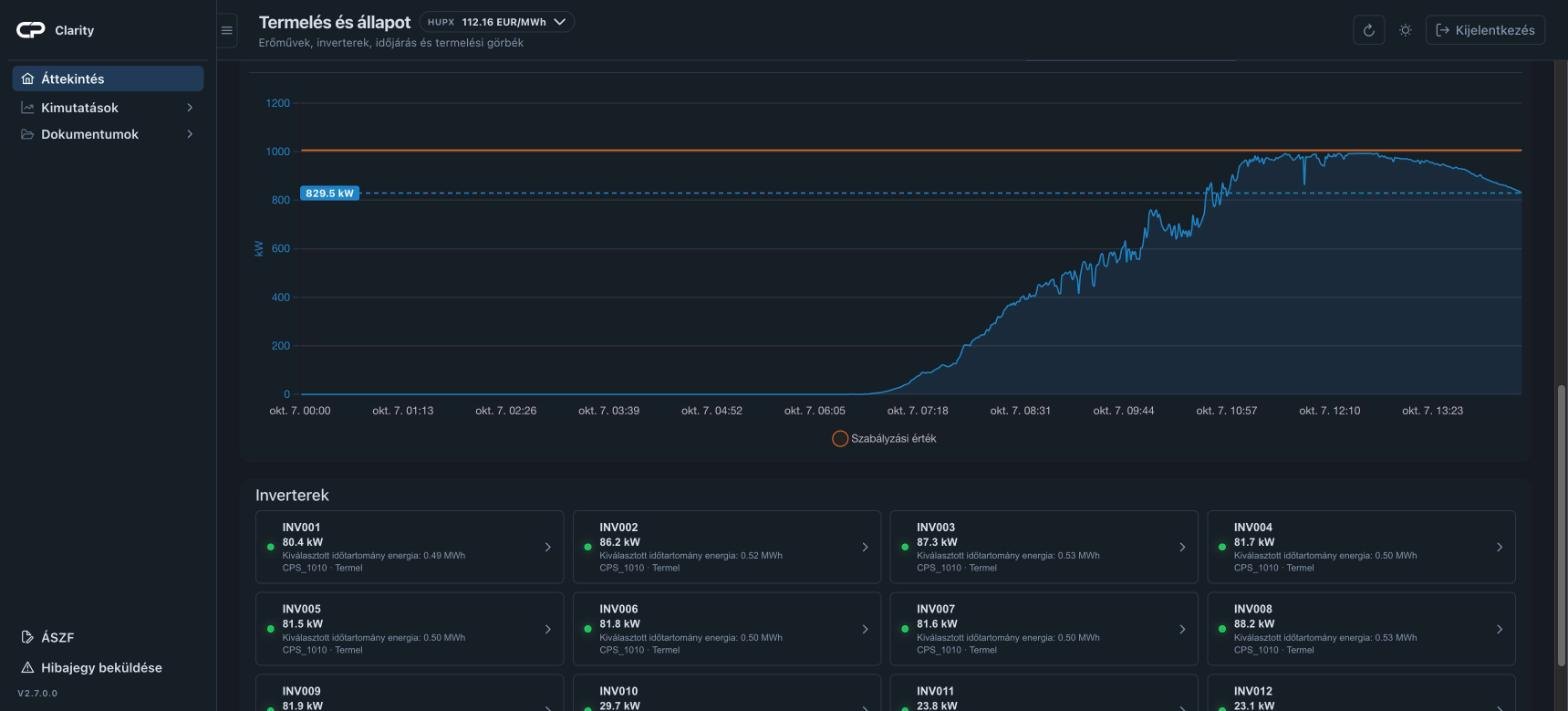
Task: Click the INV006 card chevron
Action: coord(865,629)
